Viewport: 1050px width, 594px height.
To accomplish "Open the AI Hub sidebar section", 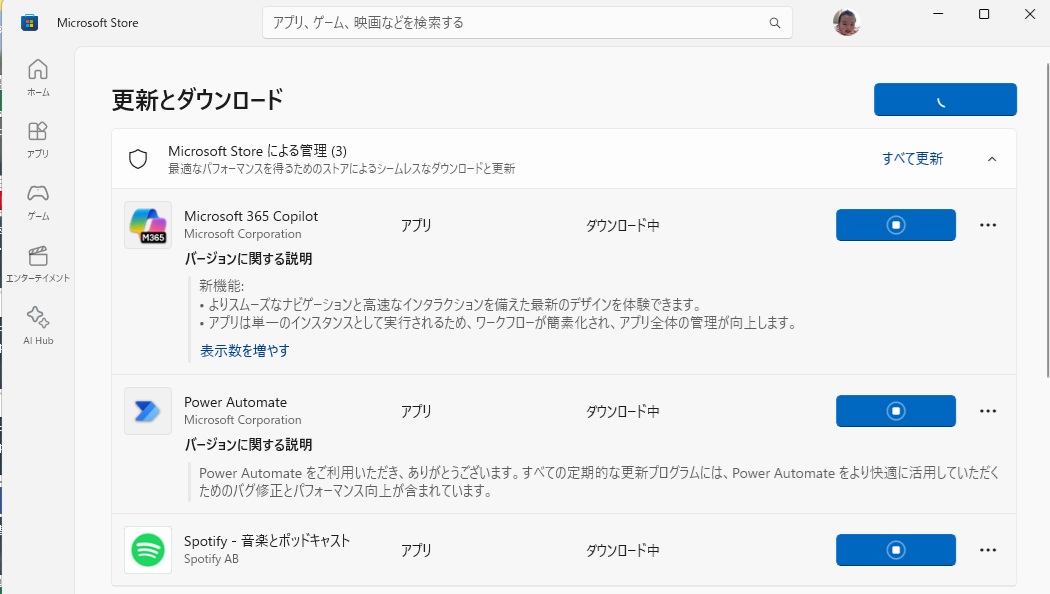I will [38, 325].
